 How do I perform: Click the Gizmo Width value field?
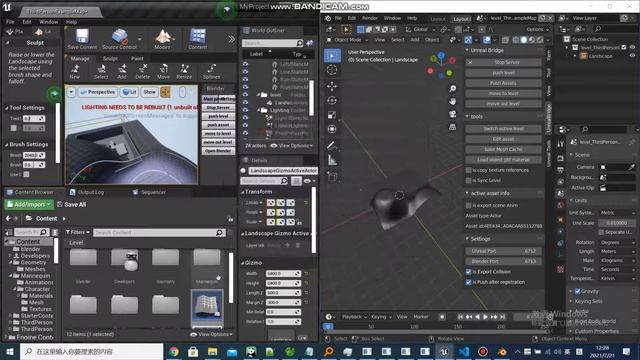(283, 273)
